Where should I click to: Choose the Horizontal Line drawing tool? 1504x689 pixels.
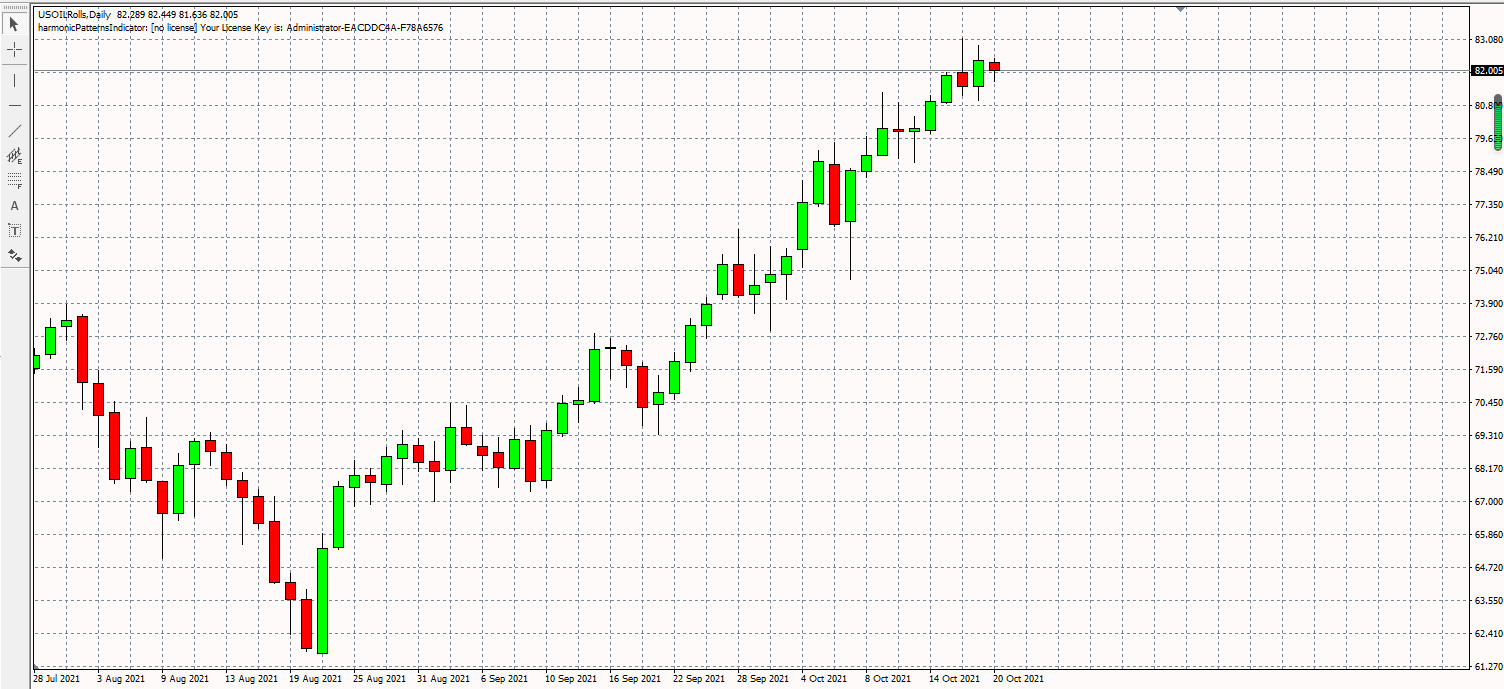tap(14, 105)
